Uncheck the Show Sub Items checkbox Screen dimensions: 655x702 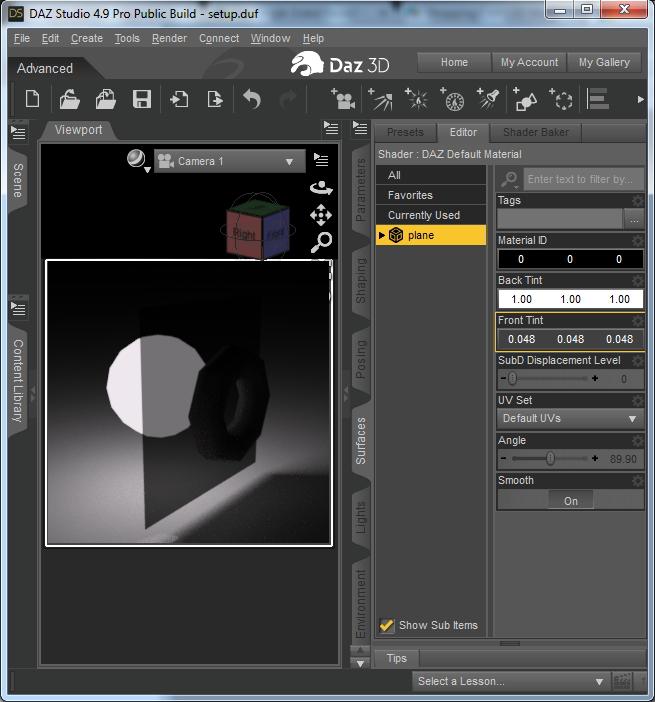pyautogui.click(x=386, y=625)
